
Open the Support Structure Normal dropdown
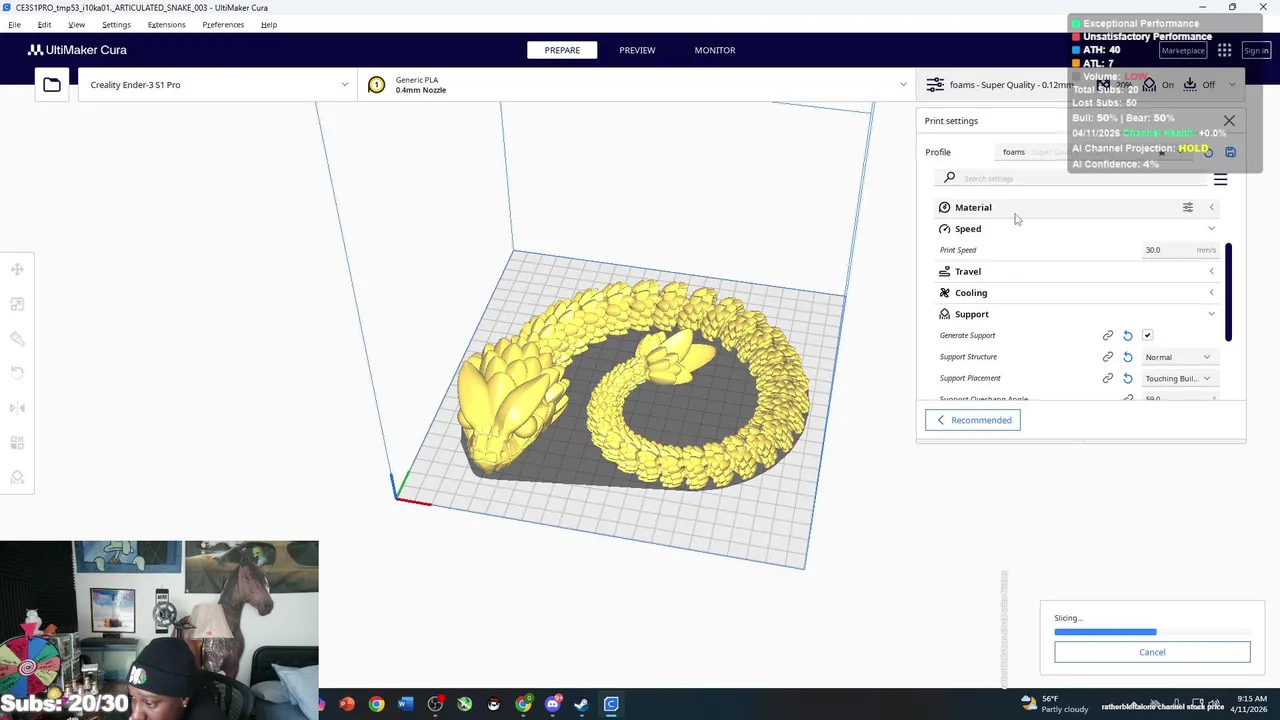[1178, 357]
